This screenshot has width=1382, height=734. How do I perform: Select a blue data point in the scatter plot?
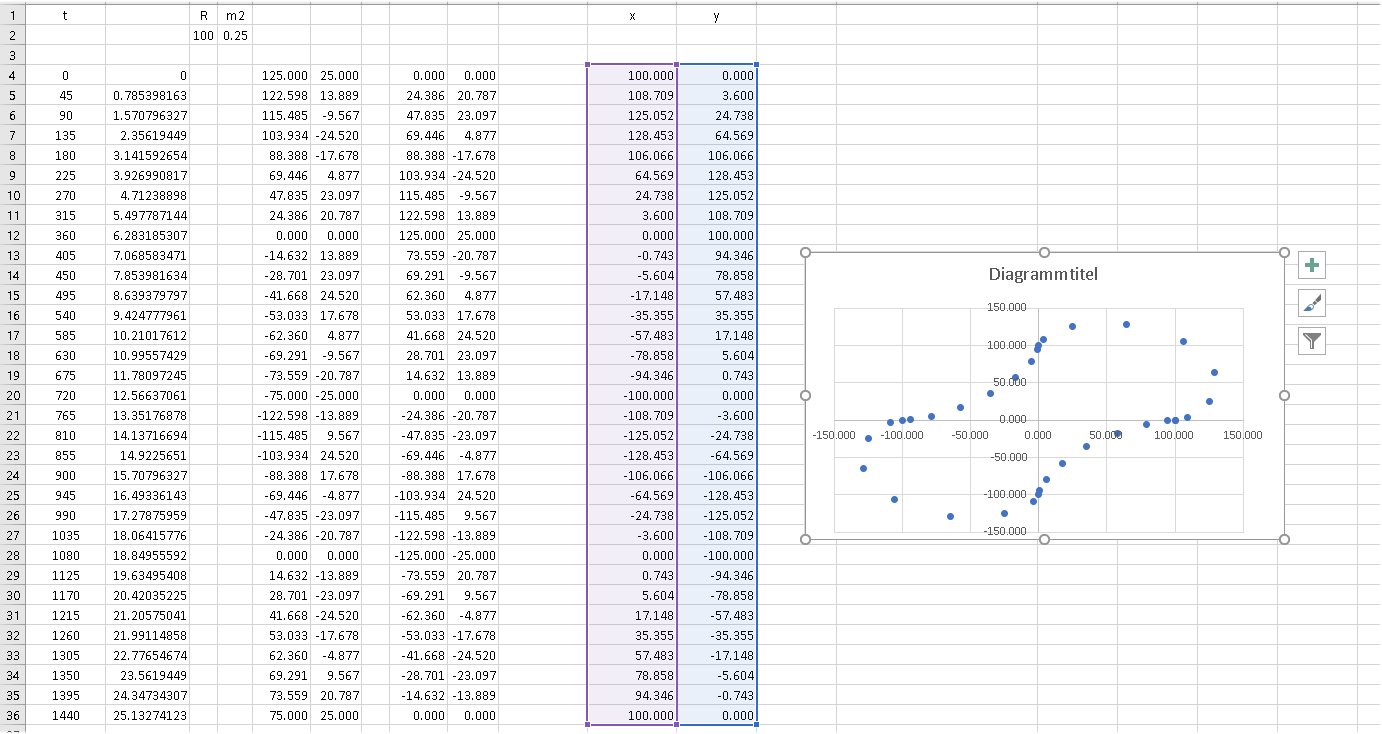tap(1125, 323)
